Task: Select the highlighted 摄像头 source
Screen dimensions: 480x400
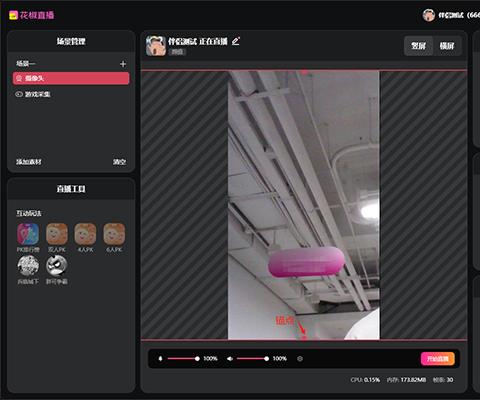Action: pos(71,78)
